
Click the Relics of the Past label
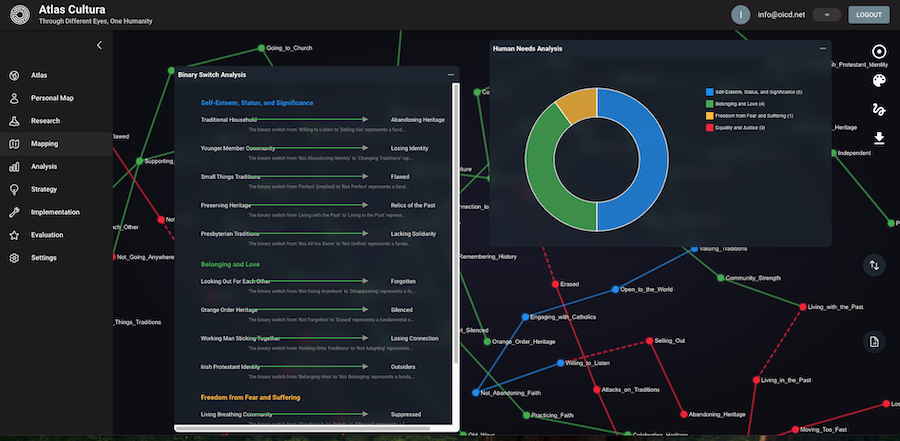pos(413,205)
